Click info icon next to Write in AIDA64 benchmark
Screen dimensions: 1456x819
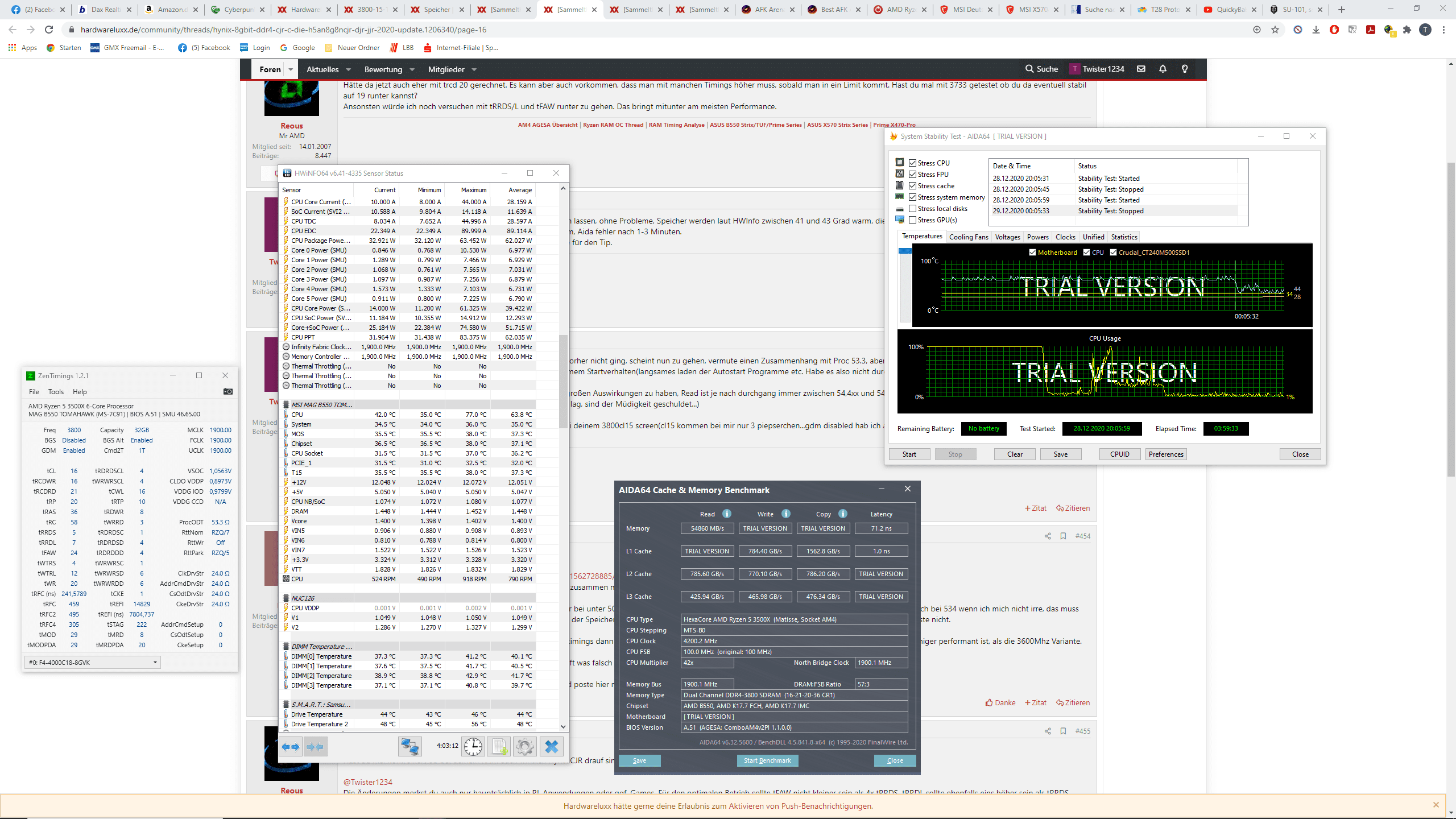786,514
